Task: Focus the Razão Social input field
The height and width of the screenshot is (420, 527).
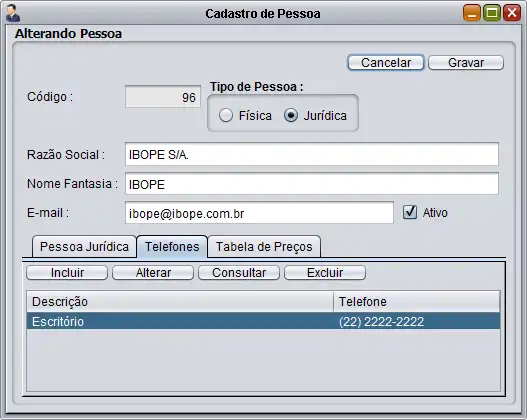Action: point(312,154)
